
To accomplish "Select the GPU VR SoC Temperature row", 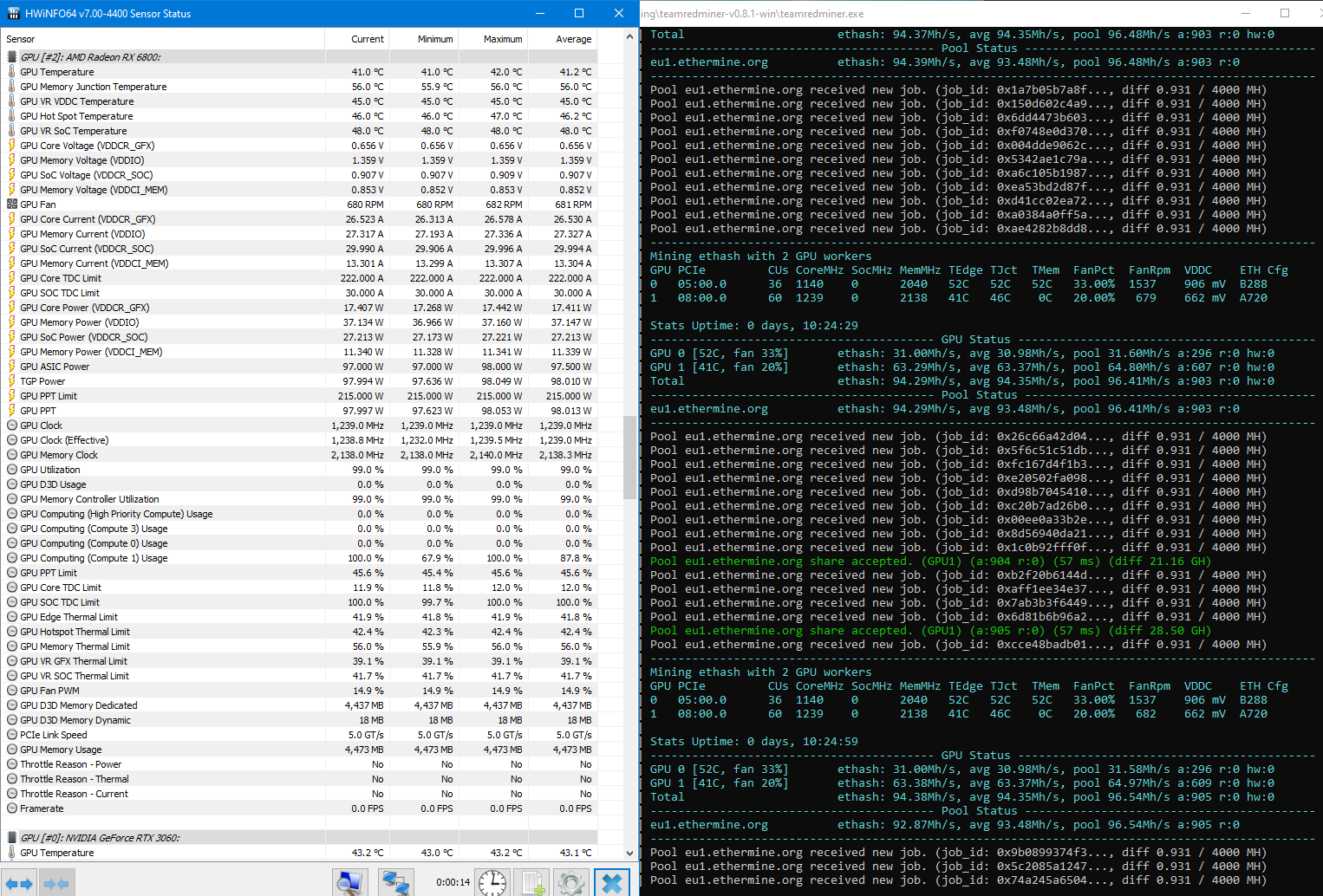I will [x=299, y=131].
